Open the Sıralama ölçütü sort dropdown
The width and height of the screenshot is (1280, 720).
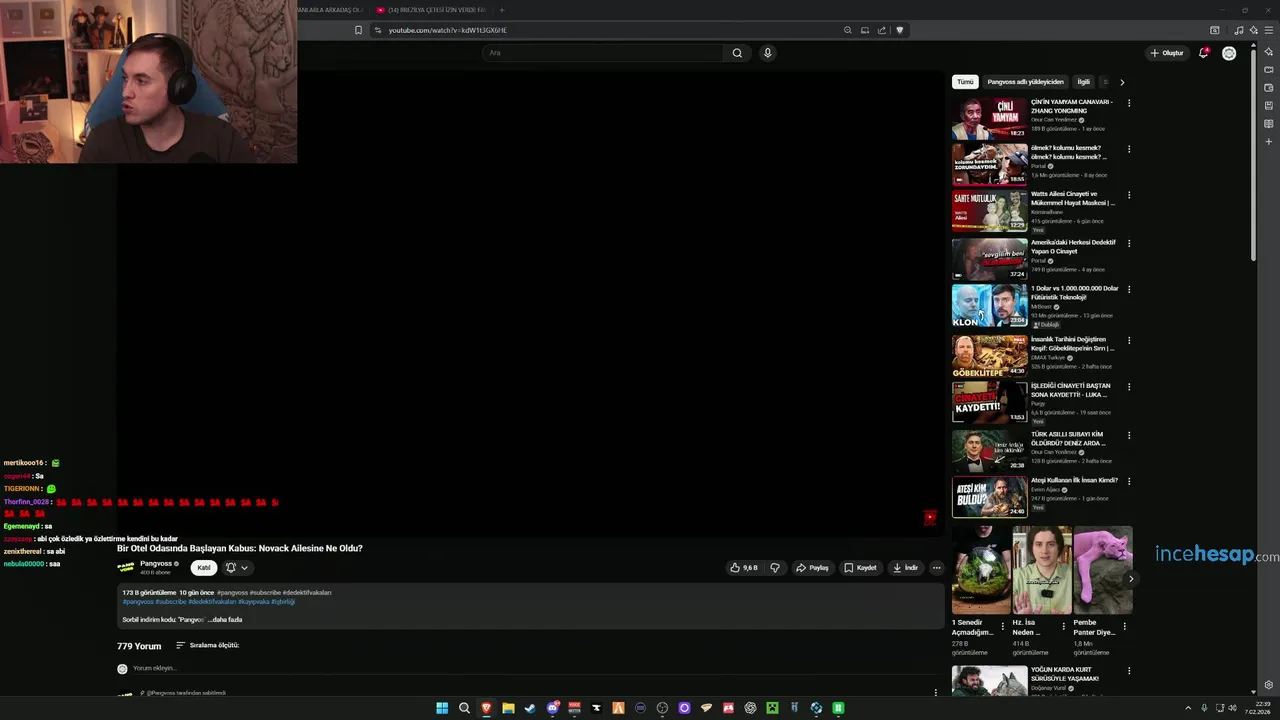point(208,646)
